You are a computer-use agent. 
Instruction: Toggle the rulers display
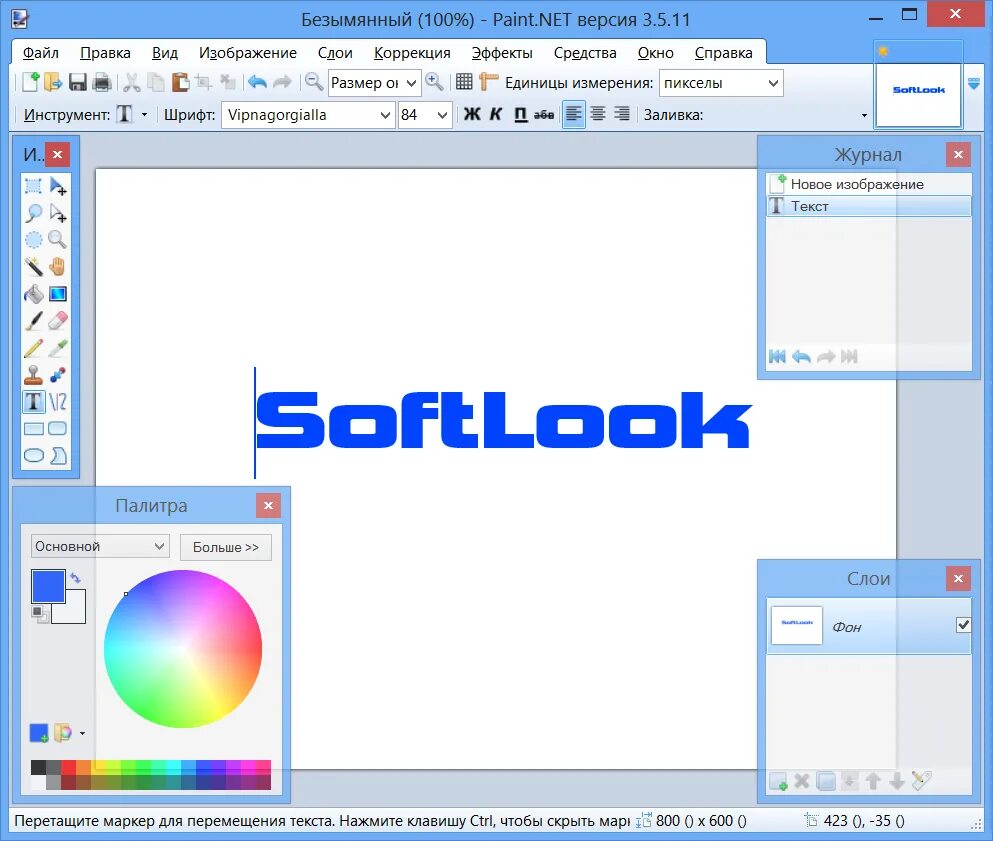coord(488,82)
